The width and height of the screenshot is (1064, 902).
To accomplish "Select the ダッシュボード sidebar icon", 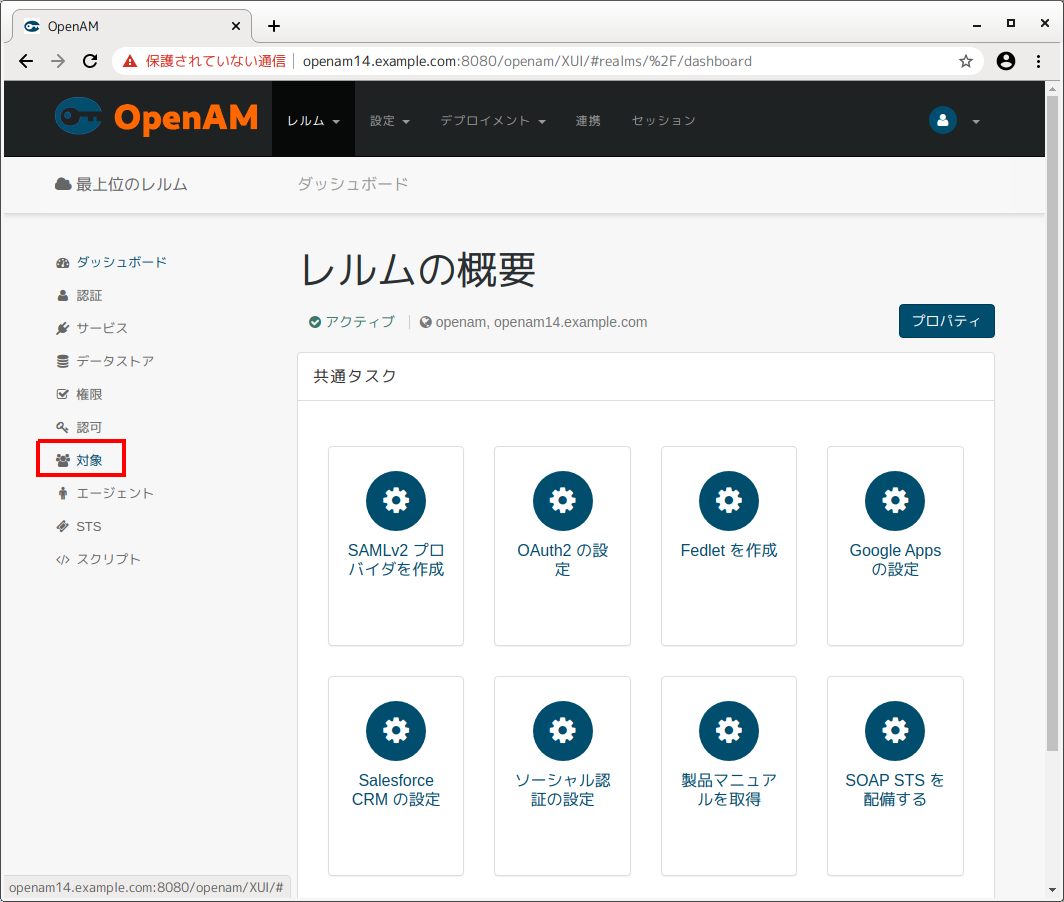I will pos(63,261).
